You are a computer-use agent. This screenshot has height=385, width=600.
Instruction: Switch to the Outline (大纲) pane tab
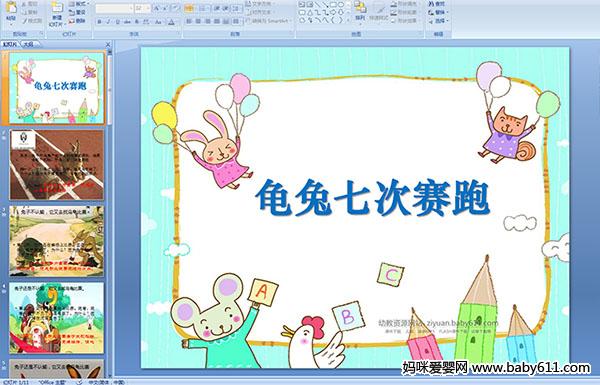pyautogui.click(x=28, y=44)
